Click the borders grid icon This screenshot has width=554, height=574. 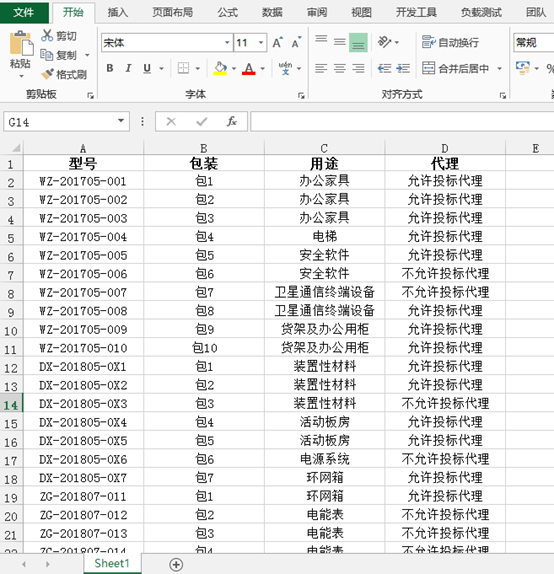click(183, 68)
